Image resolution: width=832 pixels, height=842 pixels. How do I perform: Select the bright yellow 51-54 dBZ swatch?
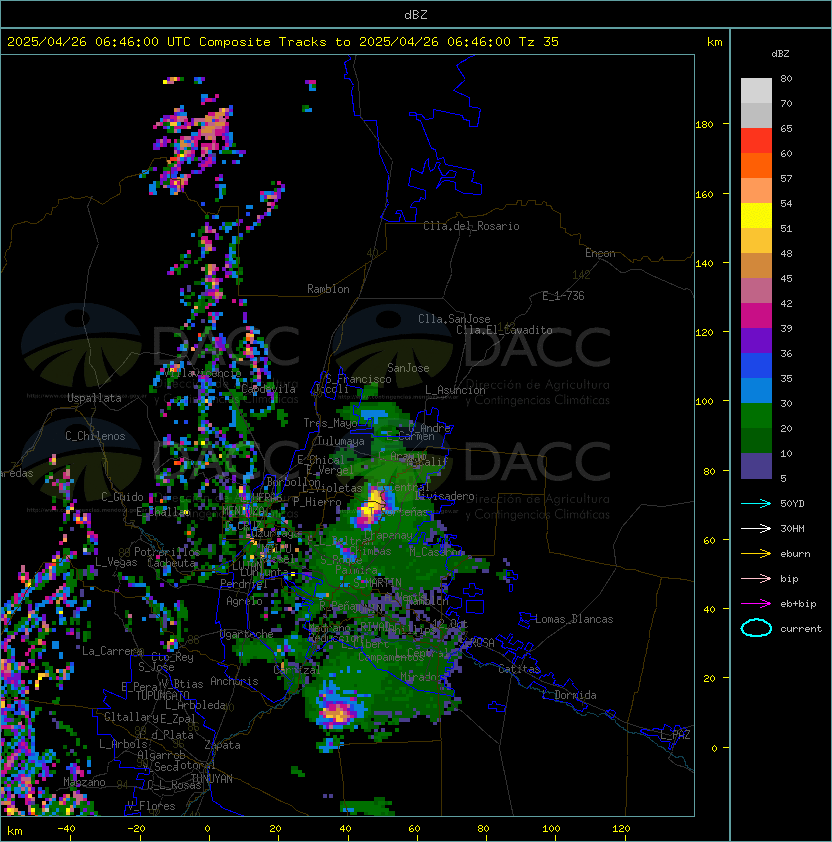[756, 216]
